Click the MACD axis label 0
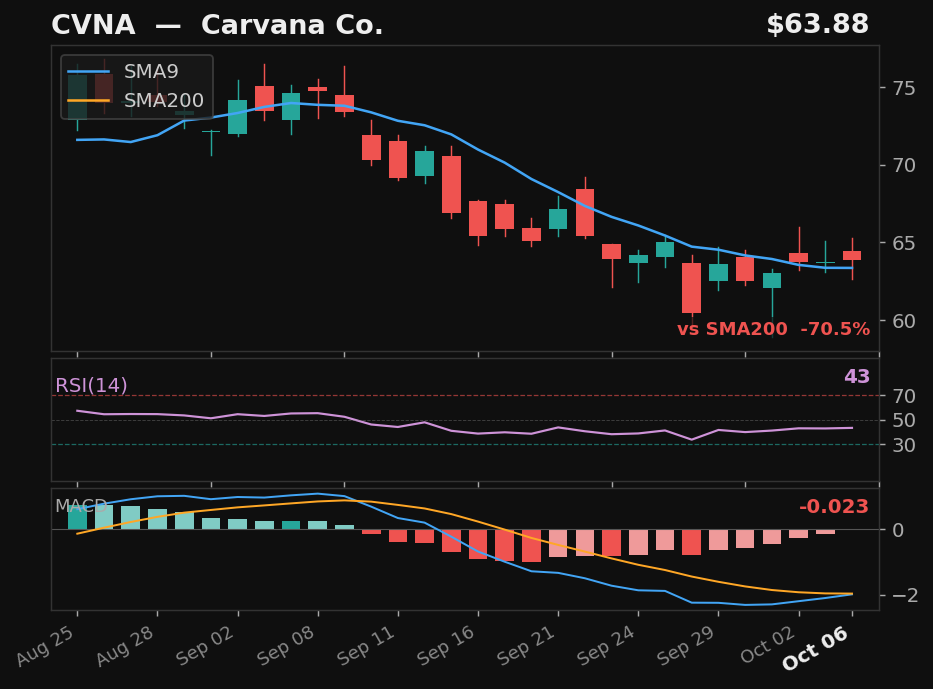Viewport: 933px width, 689px height. click(x=898, y=530)
